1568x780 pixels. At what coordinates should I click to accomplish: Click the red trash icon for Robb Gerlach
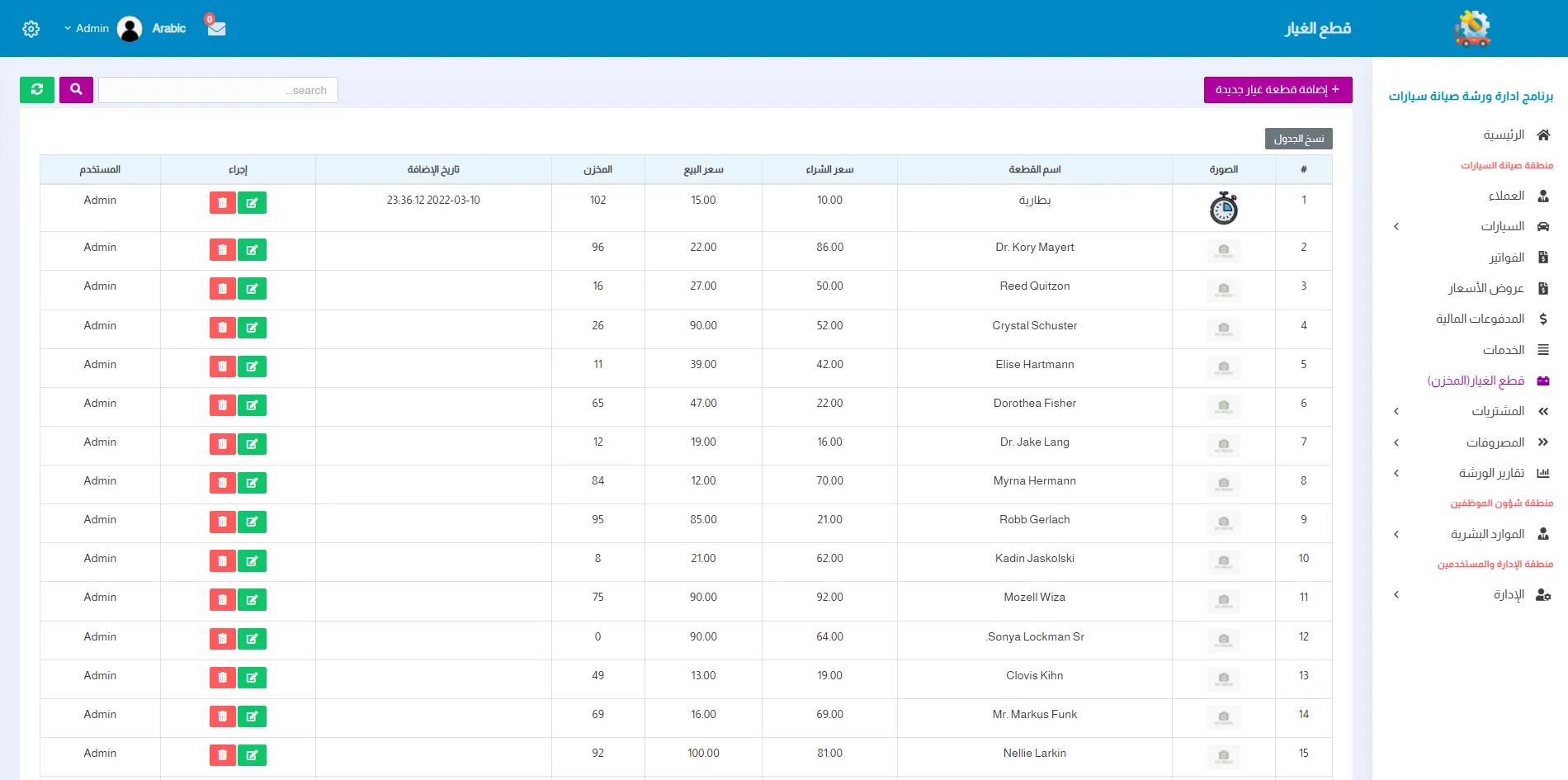pyautogui.click(x=222, y=522)
